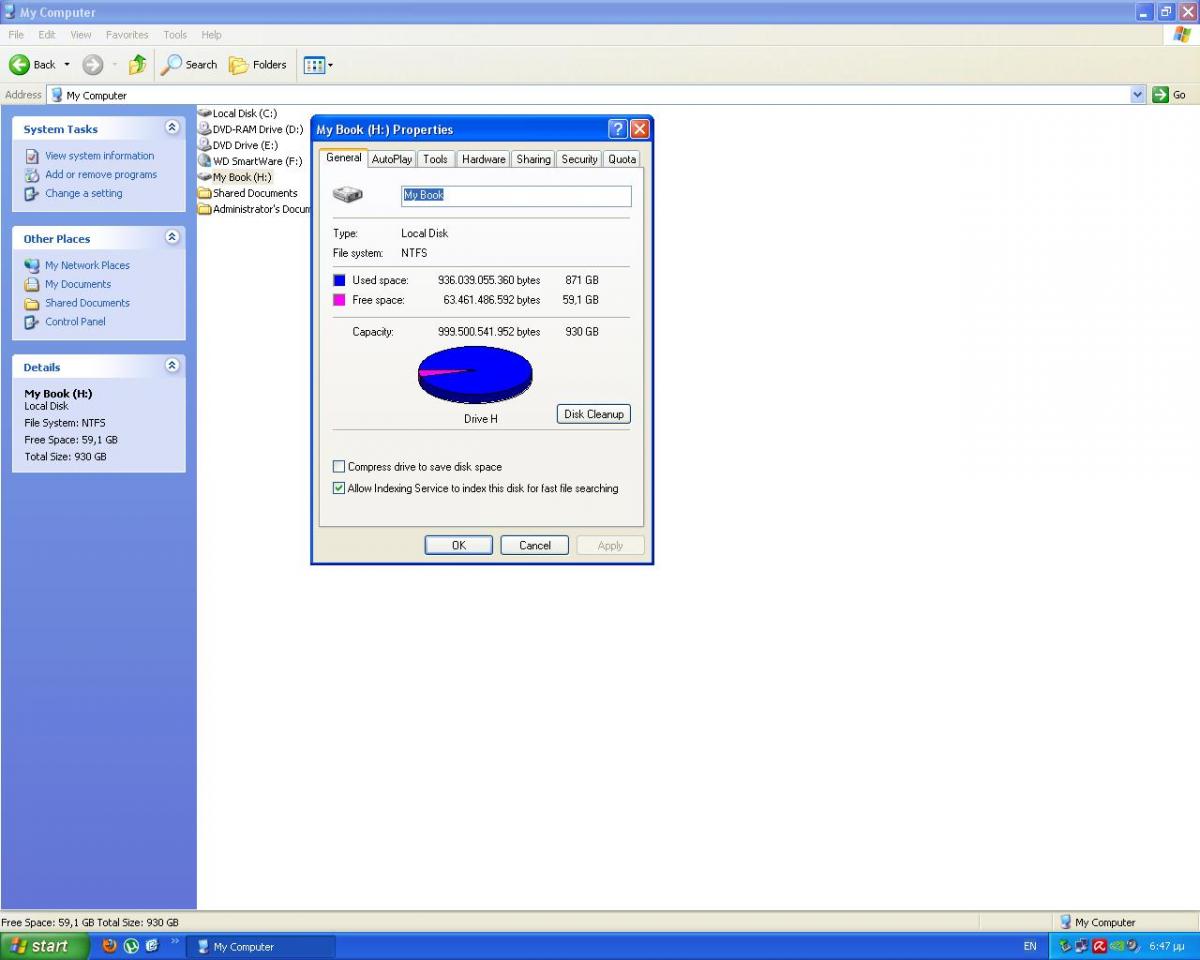Open the Help menu
The image size is (1200, 960).
[211, 35]
